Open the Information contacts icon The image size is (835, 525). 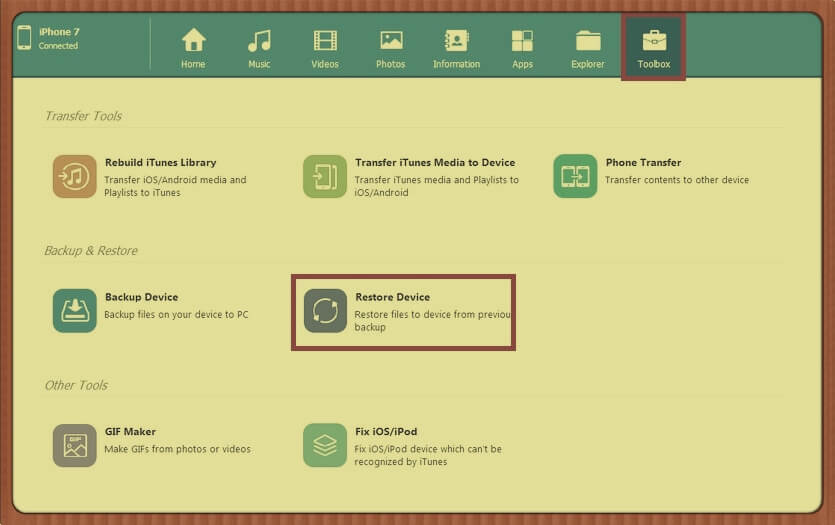456,40
